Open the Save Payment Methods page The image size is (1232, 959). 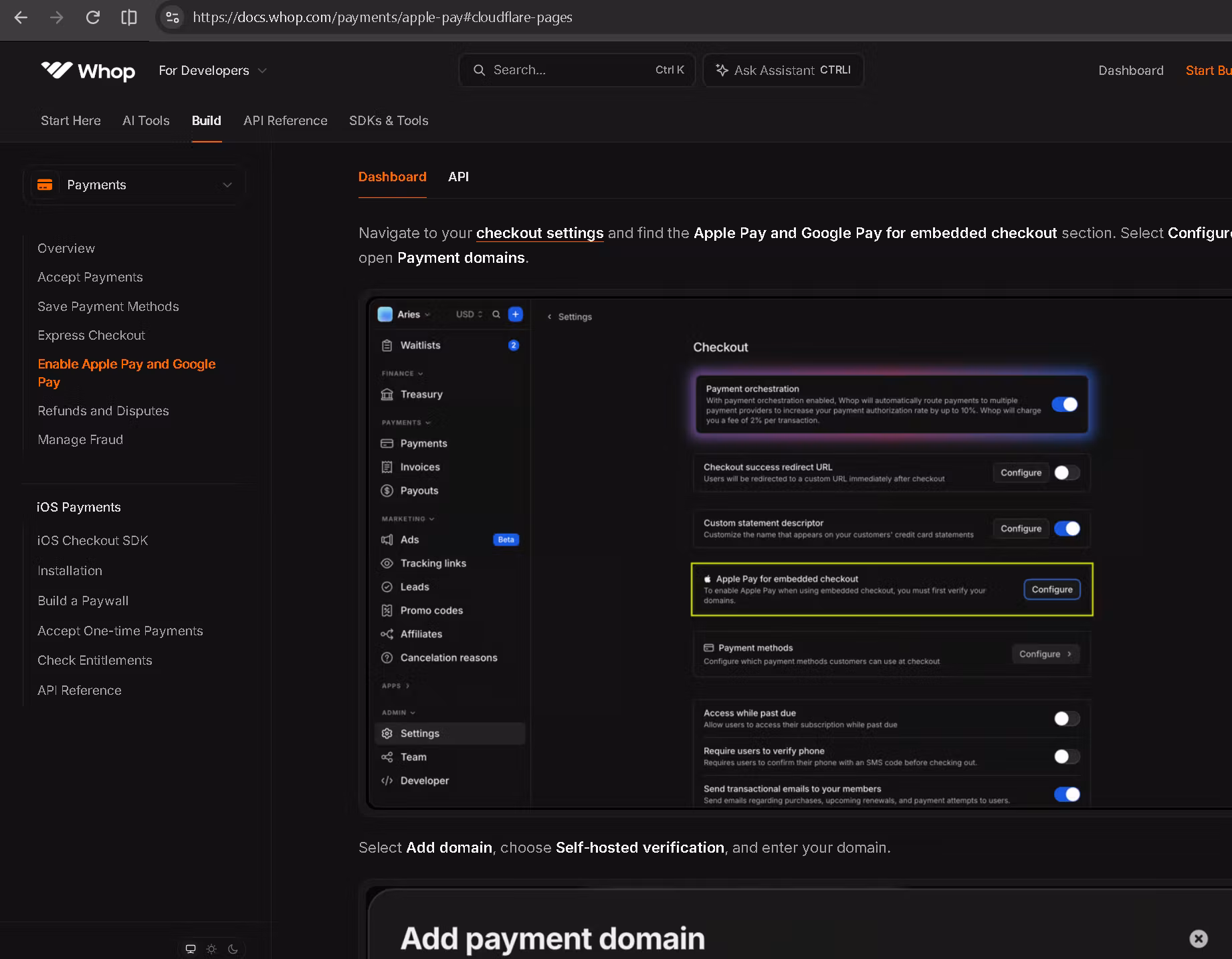(108, 306)
